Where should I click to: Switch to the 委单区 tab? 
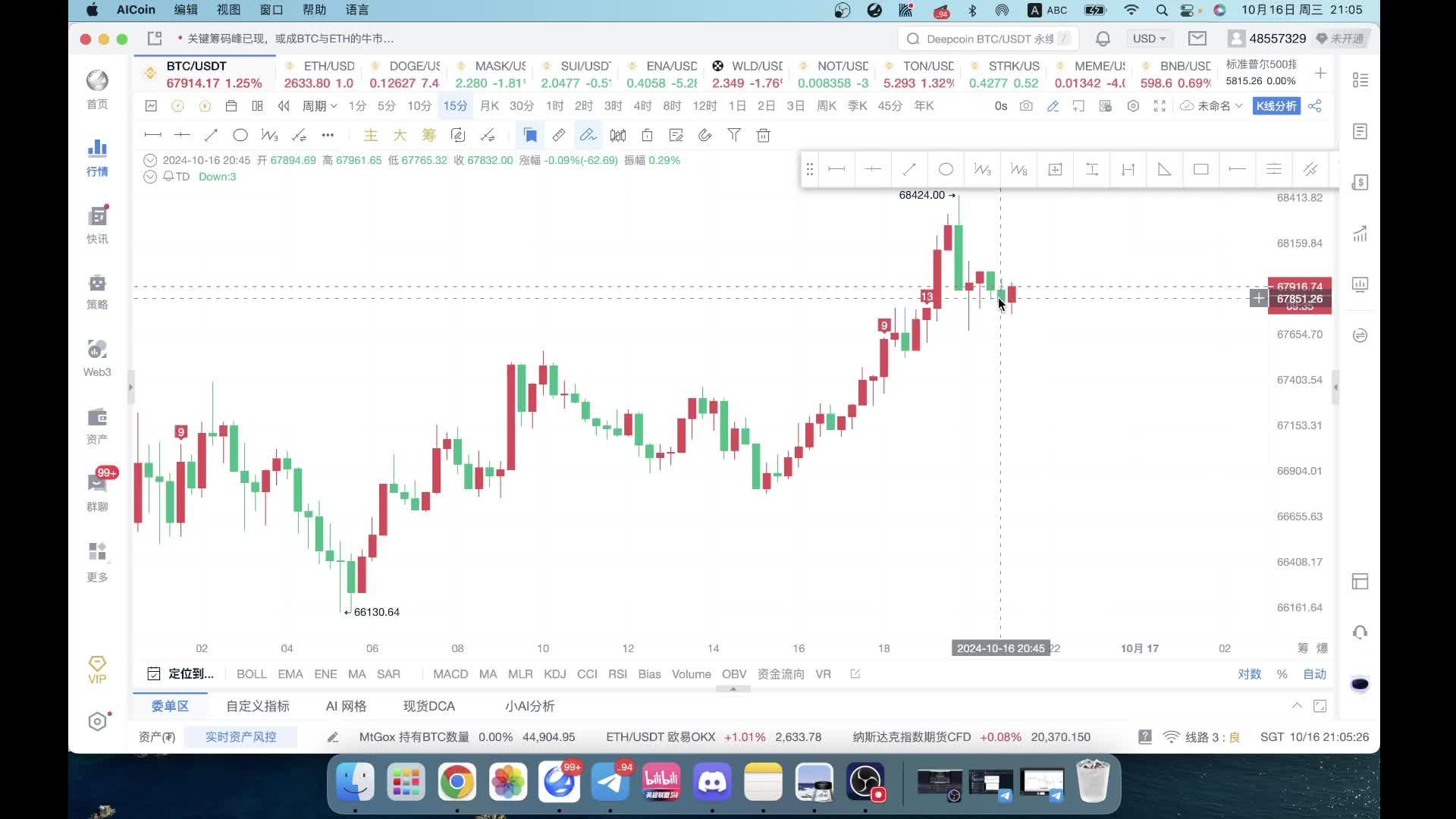170,706
